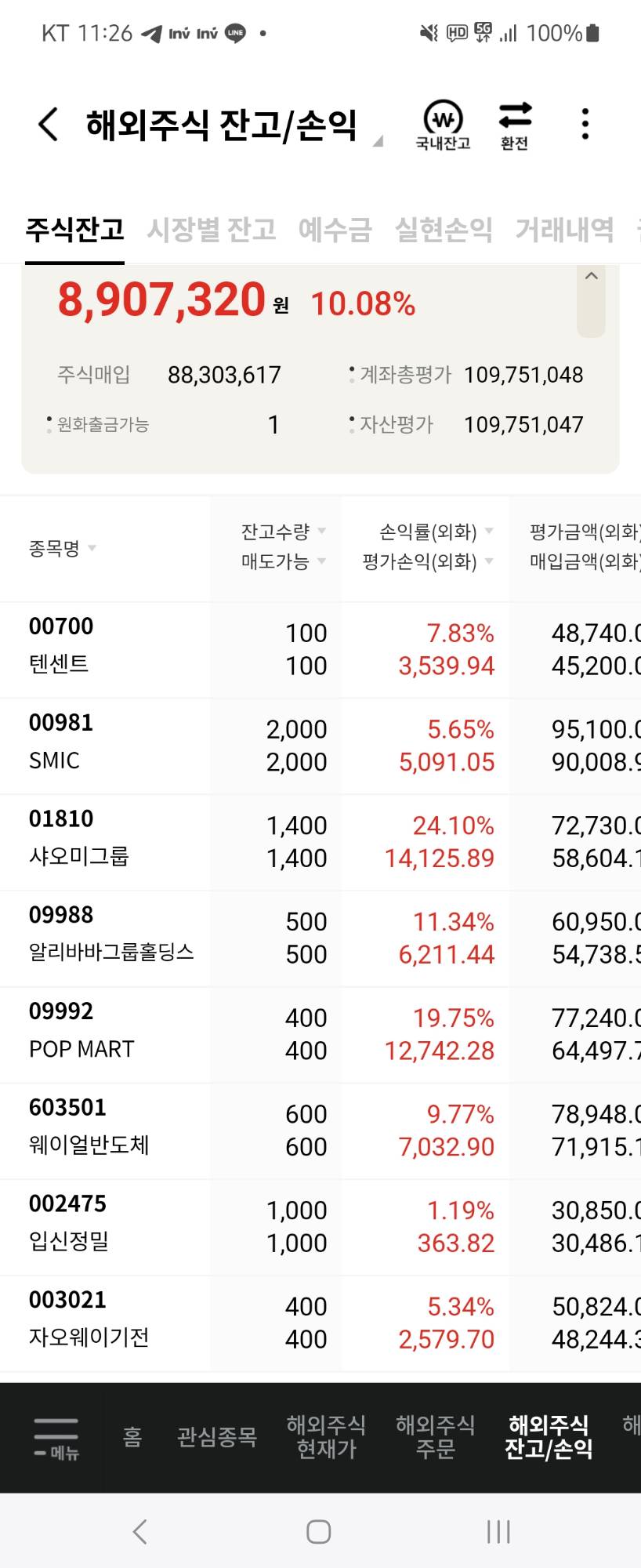Image resolution: width=641 pixels, height=1568 pixels.
Task: Open the hamburger 메뉴 icon
Action: coord(56,1437)
